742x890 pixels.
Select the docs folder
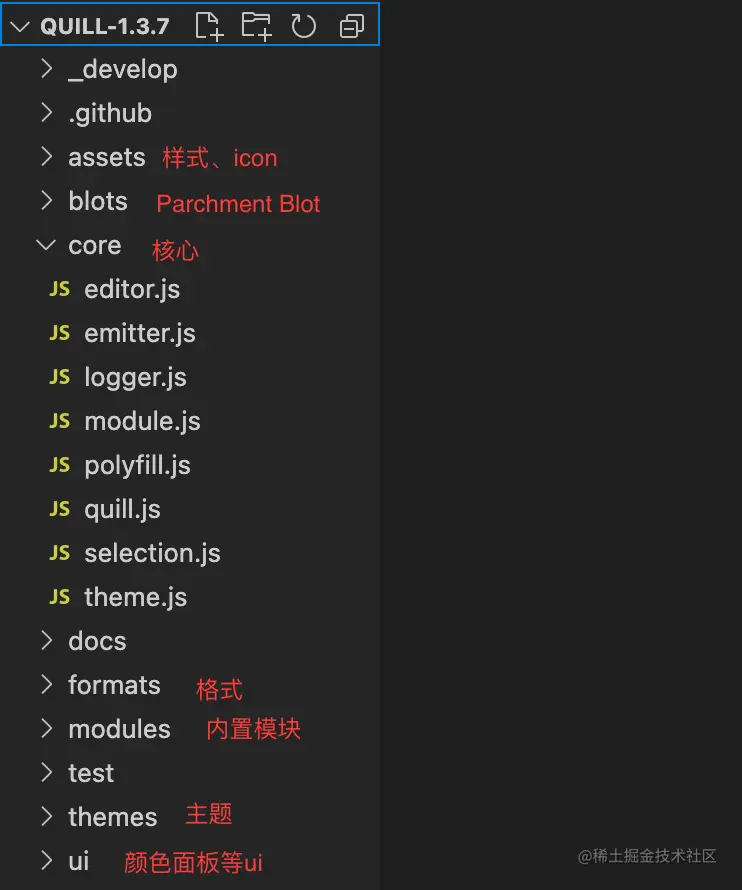pyautogui.click(x=97, y=641)
